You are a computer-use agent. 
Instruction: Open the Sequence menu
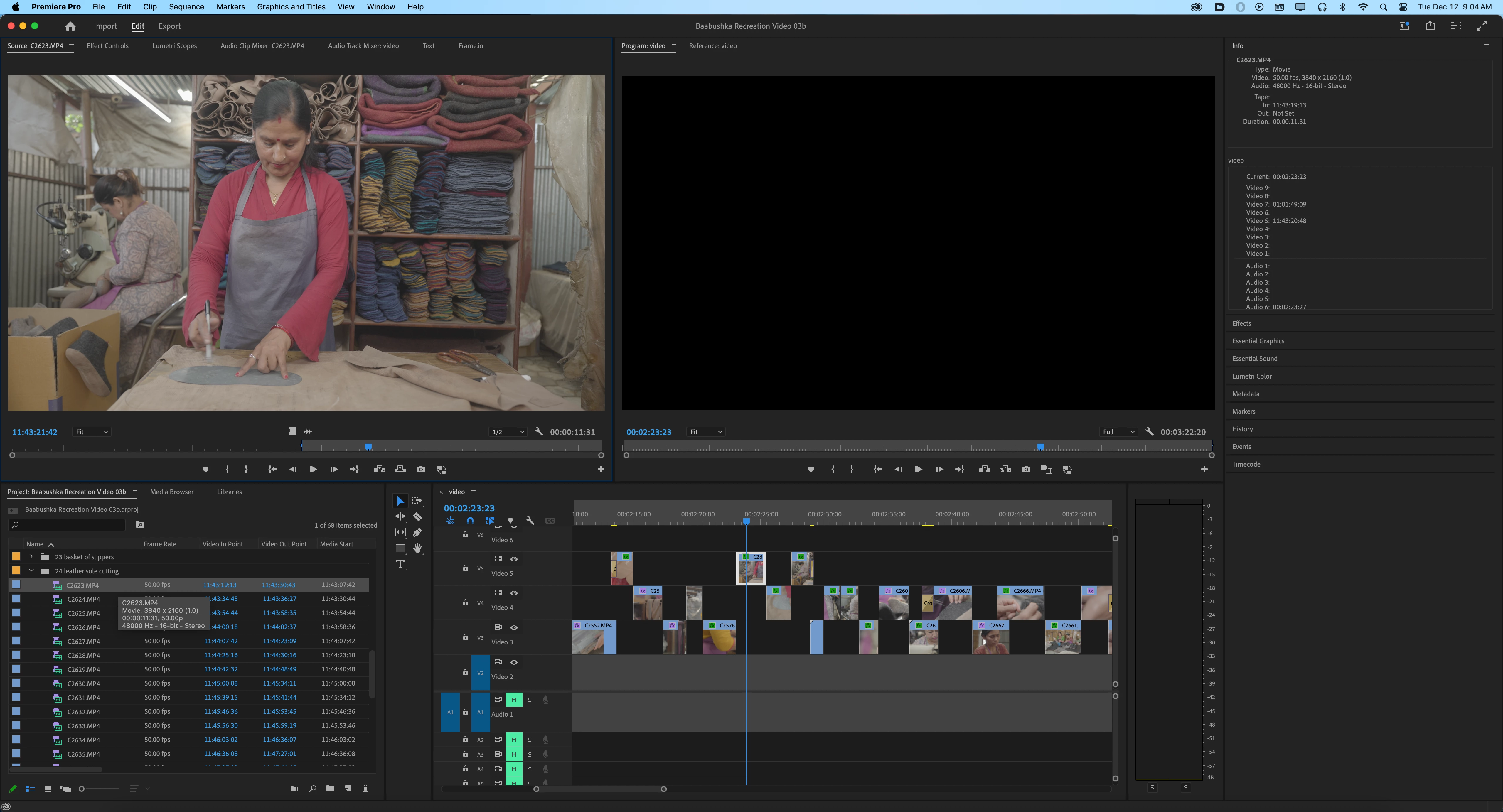click(186, 7)
